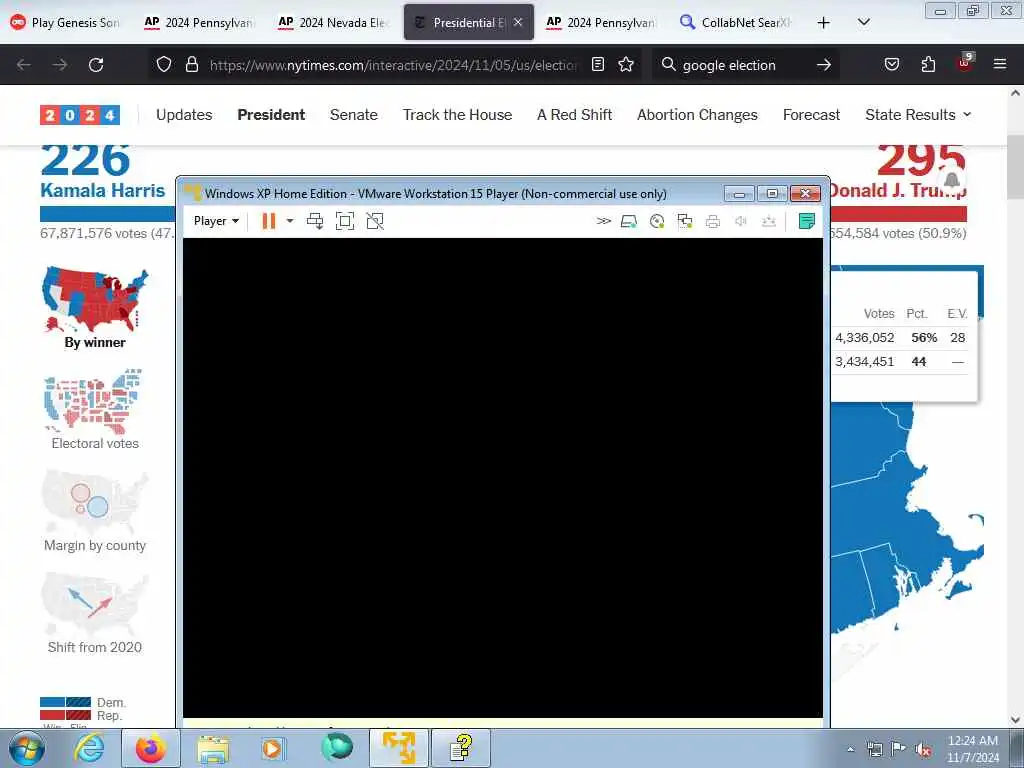Enter VMware full screen mode
Image resolution: width=1024 pixels, height=768 pixels.
coord(345,221)
